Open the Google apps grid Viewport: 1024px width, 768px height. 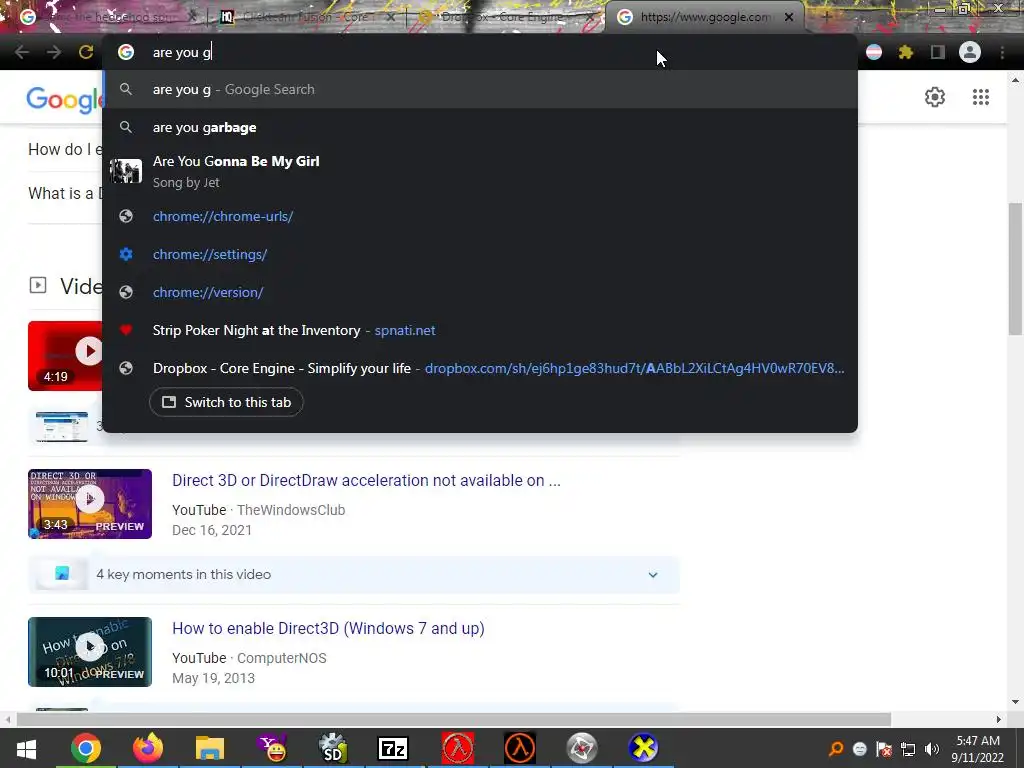980,97
